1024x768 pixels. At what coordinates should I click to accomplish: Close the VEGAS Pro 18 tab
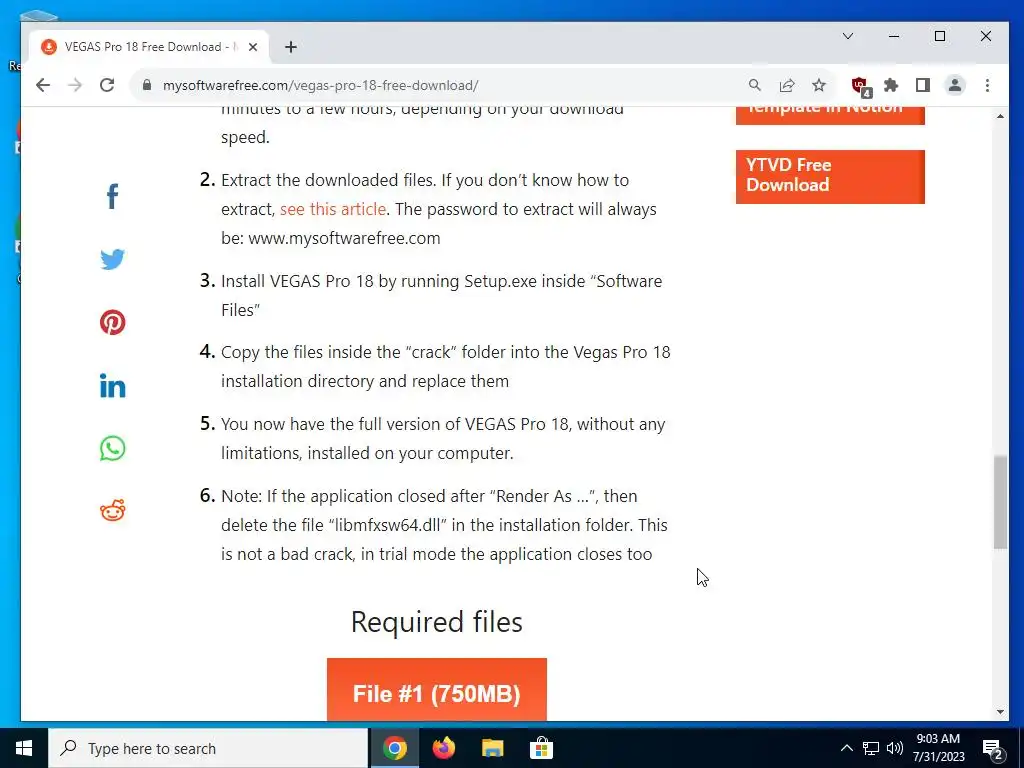pyautogui.click(x=253, y=47)
